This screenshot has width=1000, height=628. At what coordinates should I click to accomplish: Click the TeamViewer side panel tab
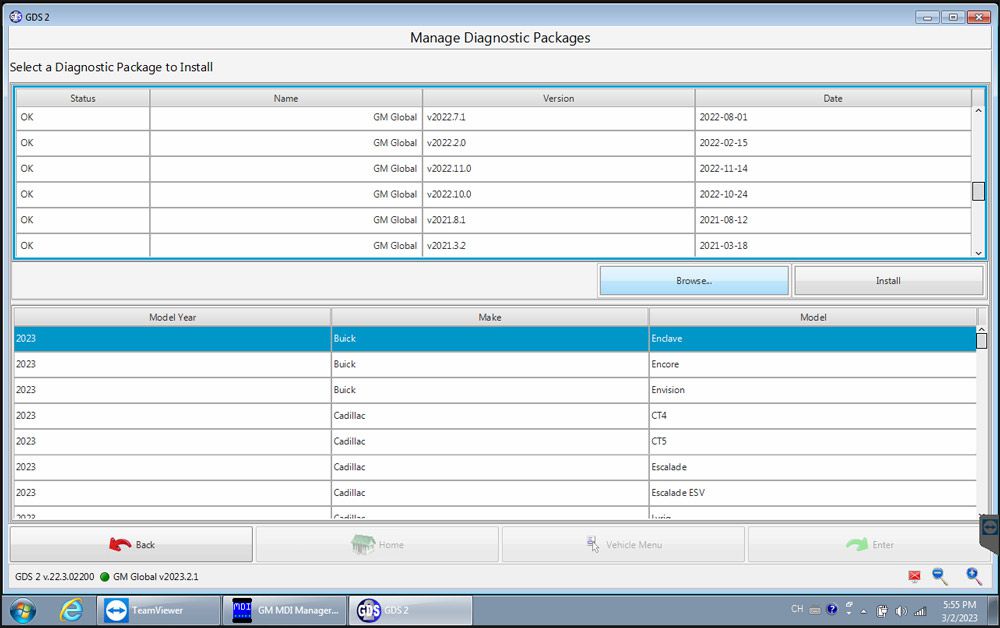coord(989,526)
